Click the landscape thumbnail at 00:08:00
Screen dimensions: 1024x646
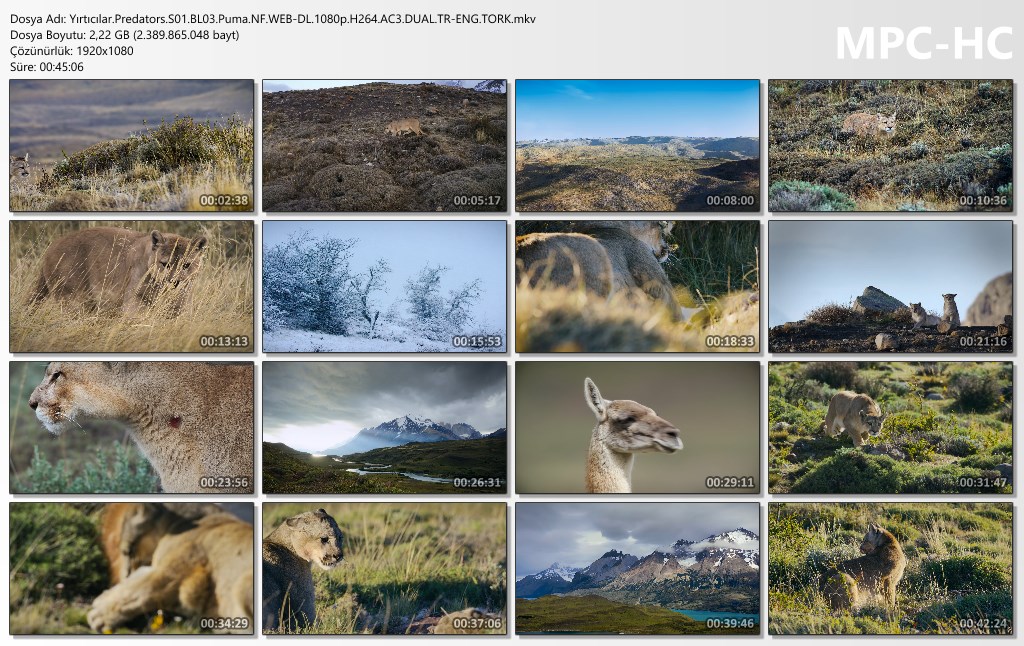coord(637,146)
